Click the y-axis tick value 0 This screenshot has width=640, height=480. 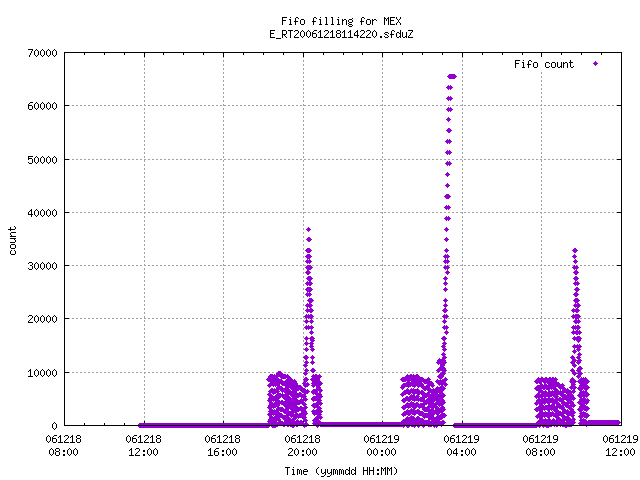tap(55, 426)
